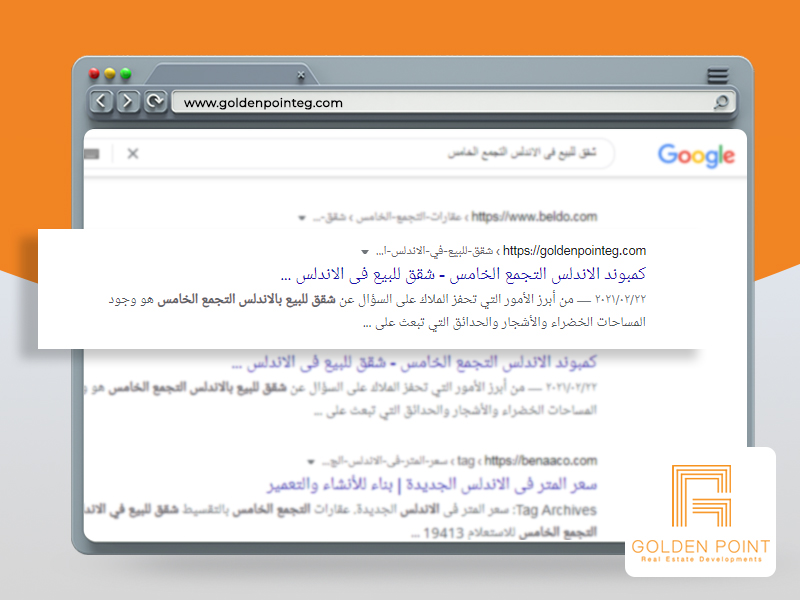The height and width of the screenshot is (600, 800).
Task: Click the browser back arrow button
Action: click(101, 102)
